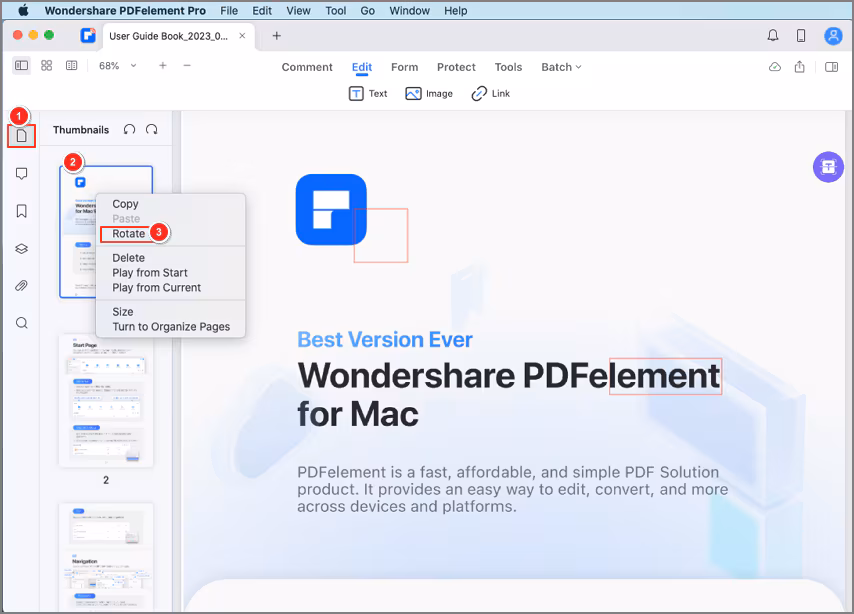This screenshot has height=614, width=854.
Task: Toggle the right properties panel icon
Action: [831, 67]
